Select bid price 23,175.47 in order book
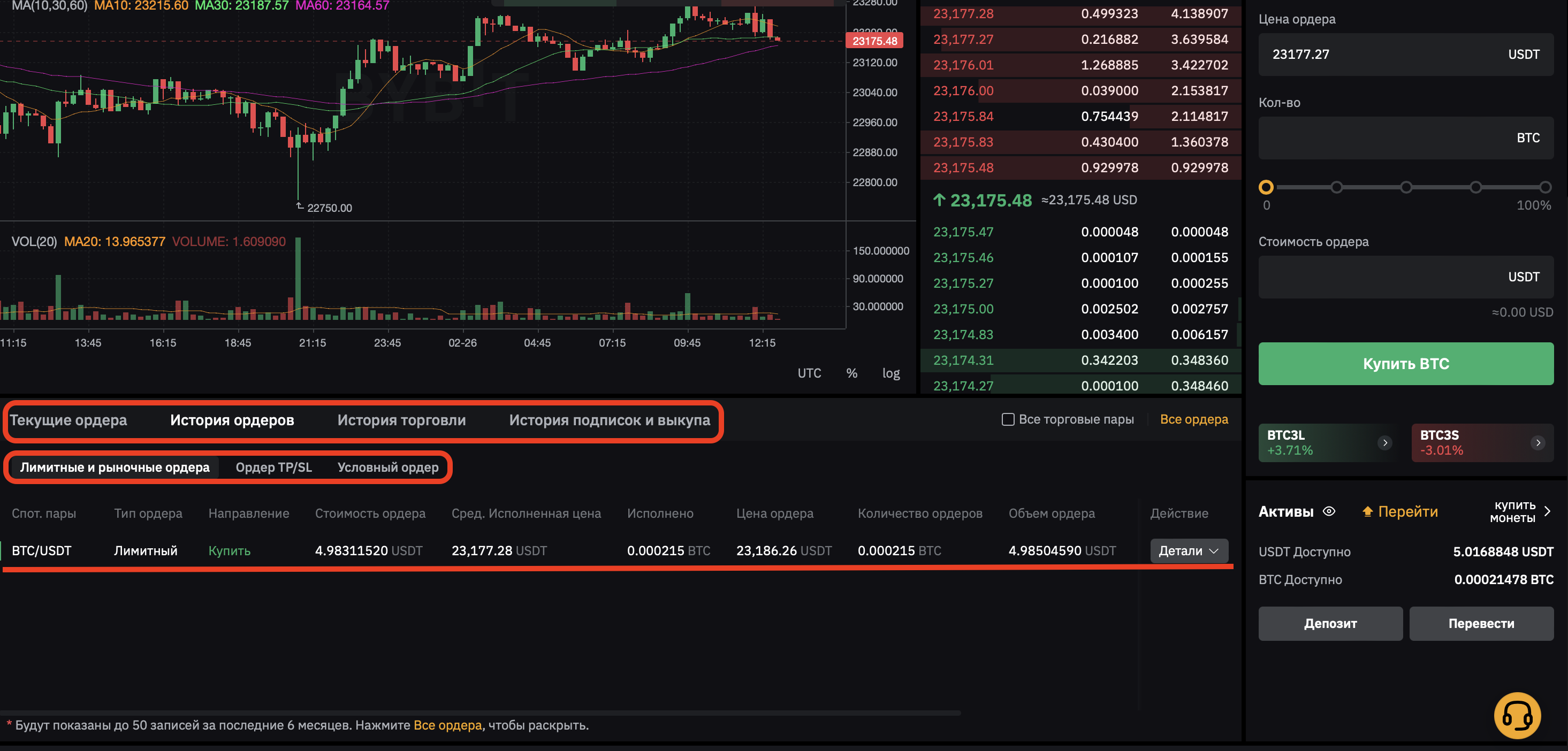The height and width of the screenshot is (751, 1568). click(x=963, y=232)
